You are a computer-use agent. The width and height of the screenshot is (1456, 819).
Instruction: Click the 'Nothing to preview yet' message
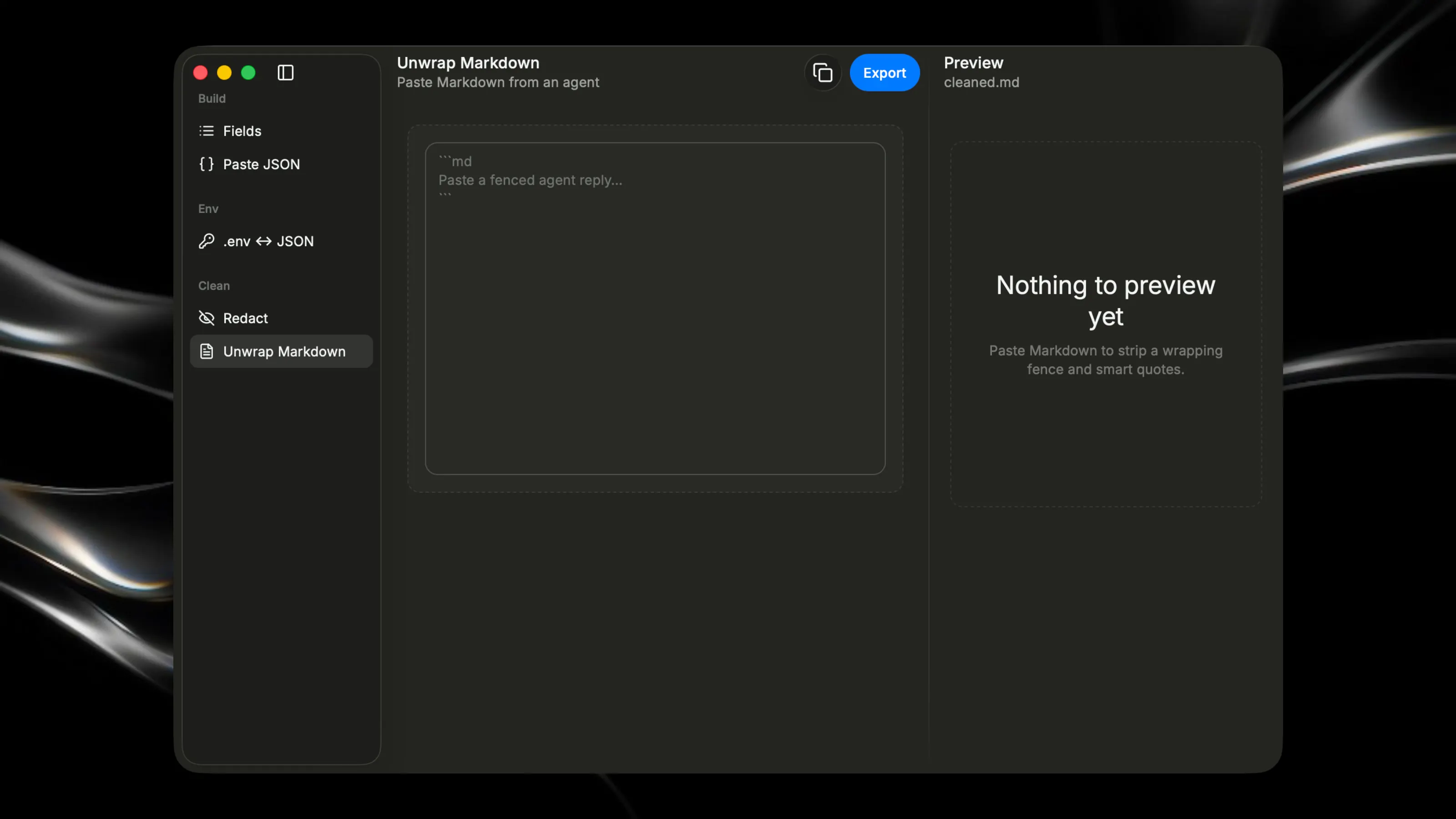coord(1106,301)
